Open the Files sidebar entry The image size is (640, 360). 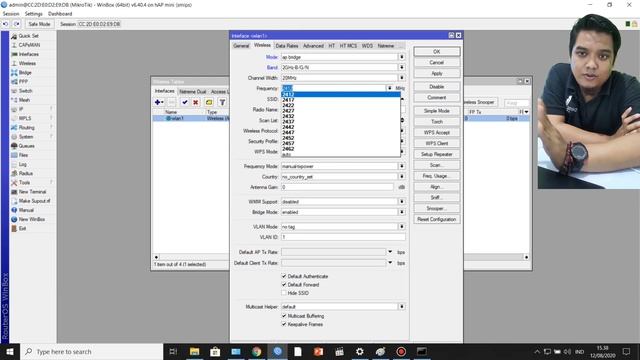tap(23, 155)
